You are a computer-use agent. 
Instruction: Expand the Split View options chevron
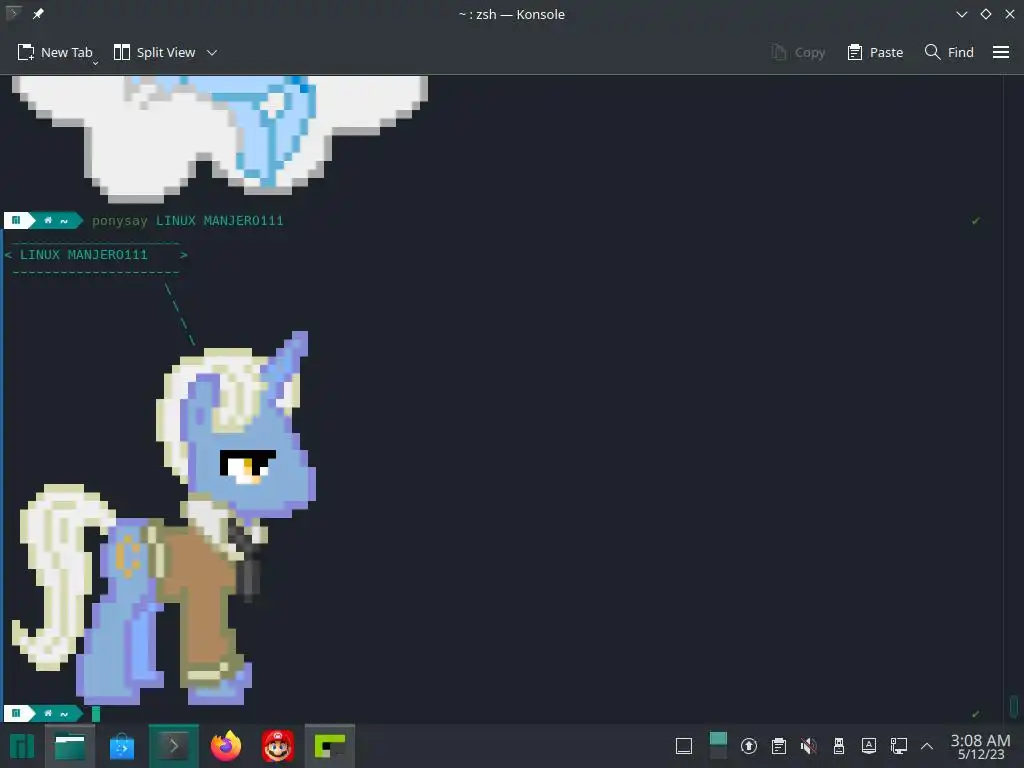(x=212, y=52)
